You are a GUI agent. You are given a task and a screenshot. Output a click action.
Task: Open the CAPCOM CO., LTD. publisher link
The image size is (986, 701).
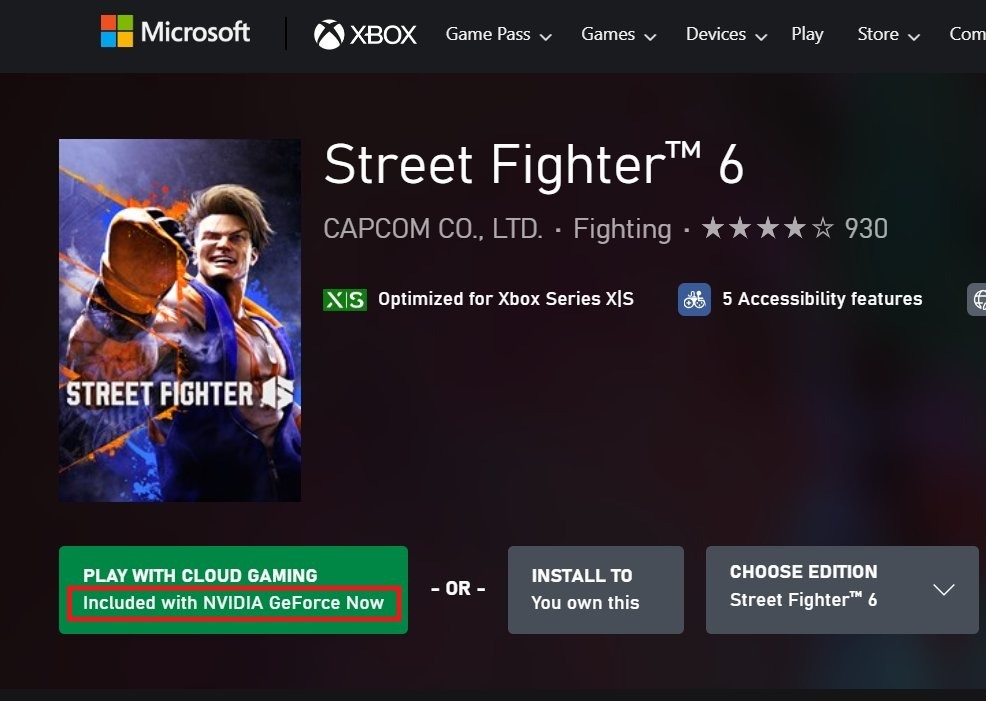[433, 229]
